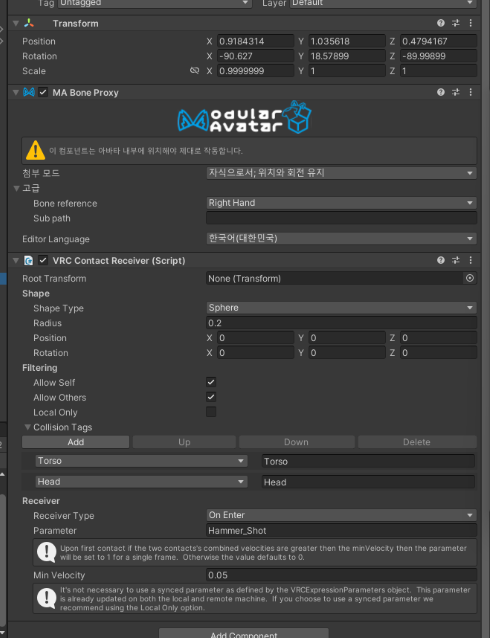Collapse the VRC Contact Receiver component
Viewport: 490px width, 638px height.
click(16, 260)
